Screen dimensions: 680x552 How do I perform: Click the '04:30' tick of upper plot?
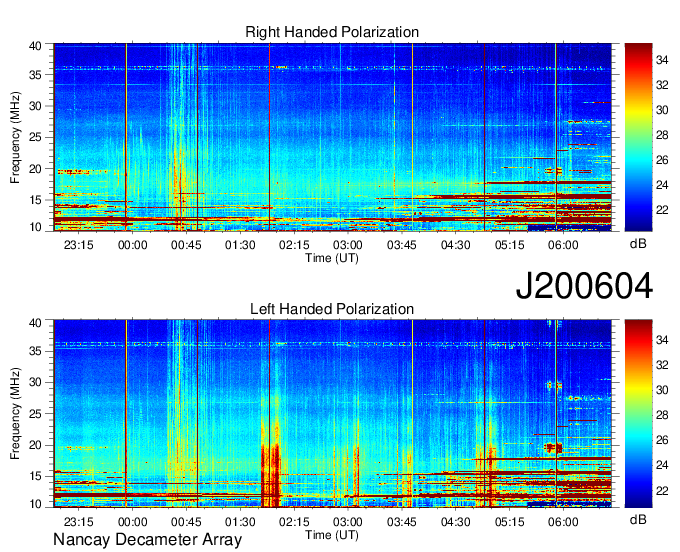pos(455,245)
